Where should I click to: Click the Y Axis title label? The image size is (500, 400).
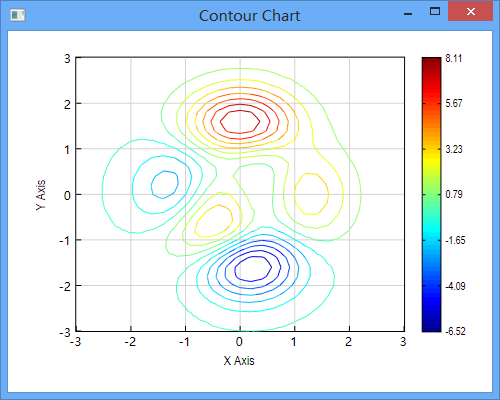tap(41, 195)
